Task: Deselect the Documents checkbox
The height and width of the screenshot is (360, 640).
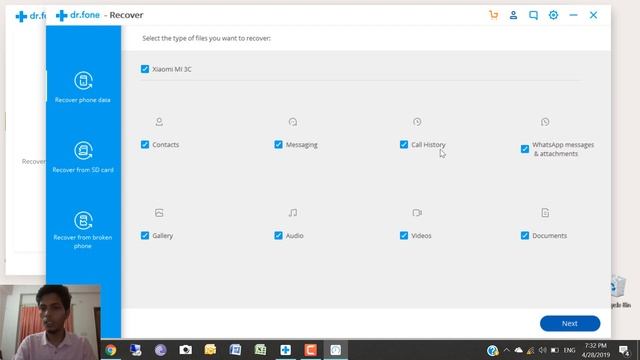Action: pyautogui.click(x=525, y=236)
